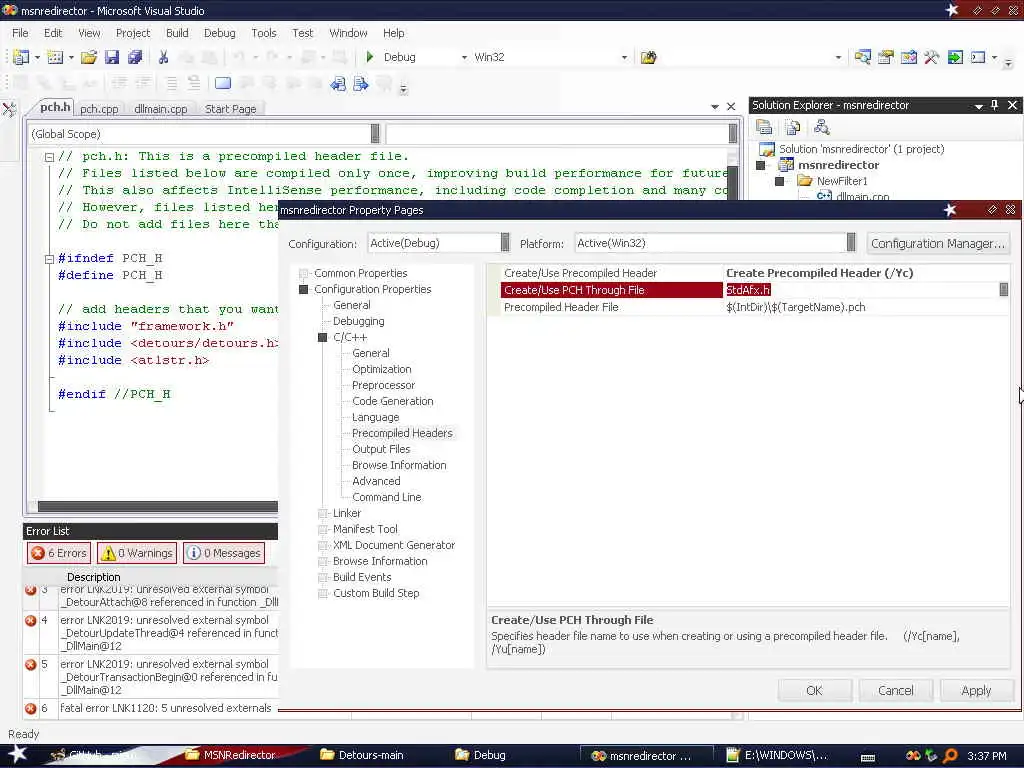Click Solution Explorer's Properties icon
1024x768 pixels.
click(764, 127)
